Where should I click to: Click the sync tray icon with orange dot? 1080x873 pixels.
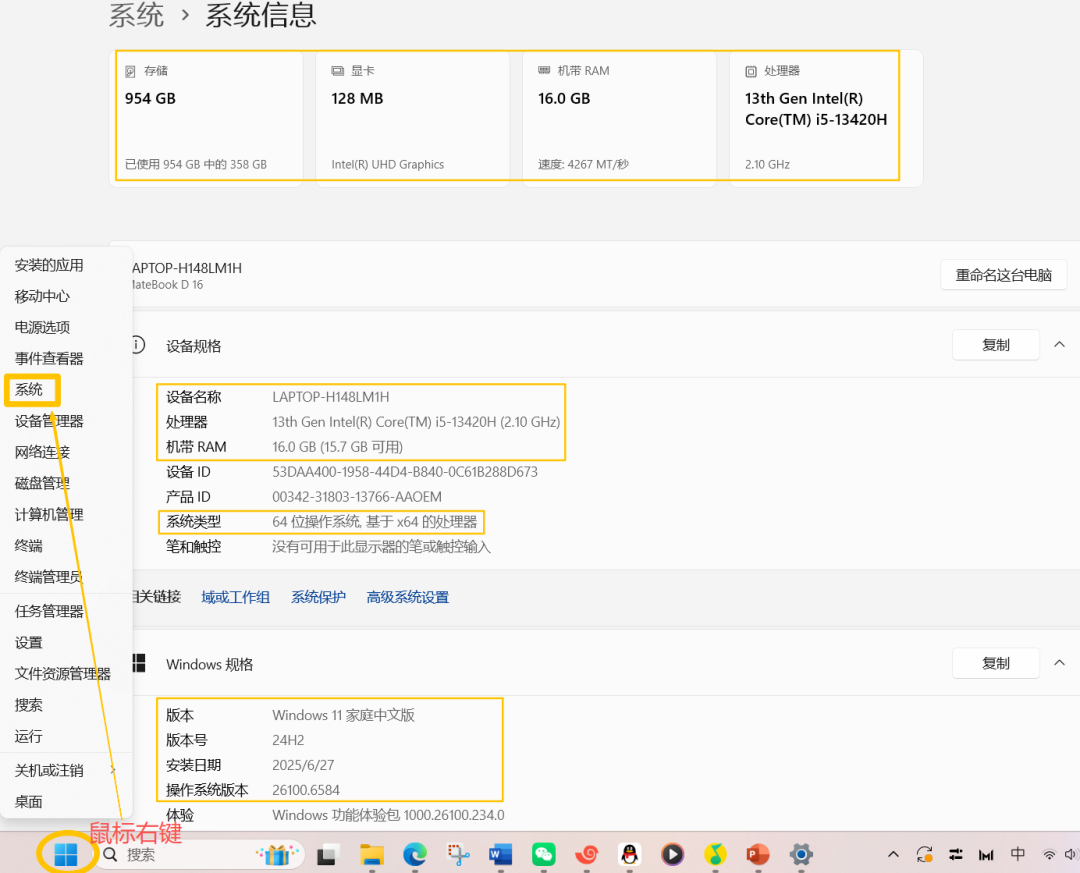click(x=924, y=854)
